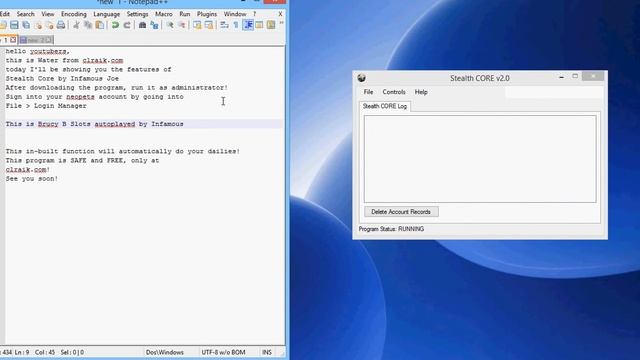Click 'This program is SAFE and FREE' line
This screenshot has width=640, height=360.
(x=82, y=160)
